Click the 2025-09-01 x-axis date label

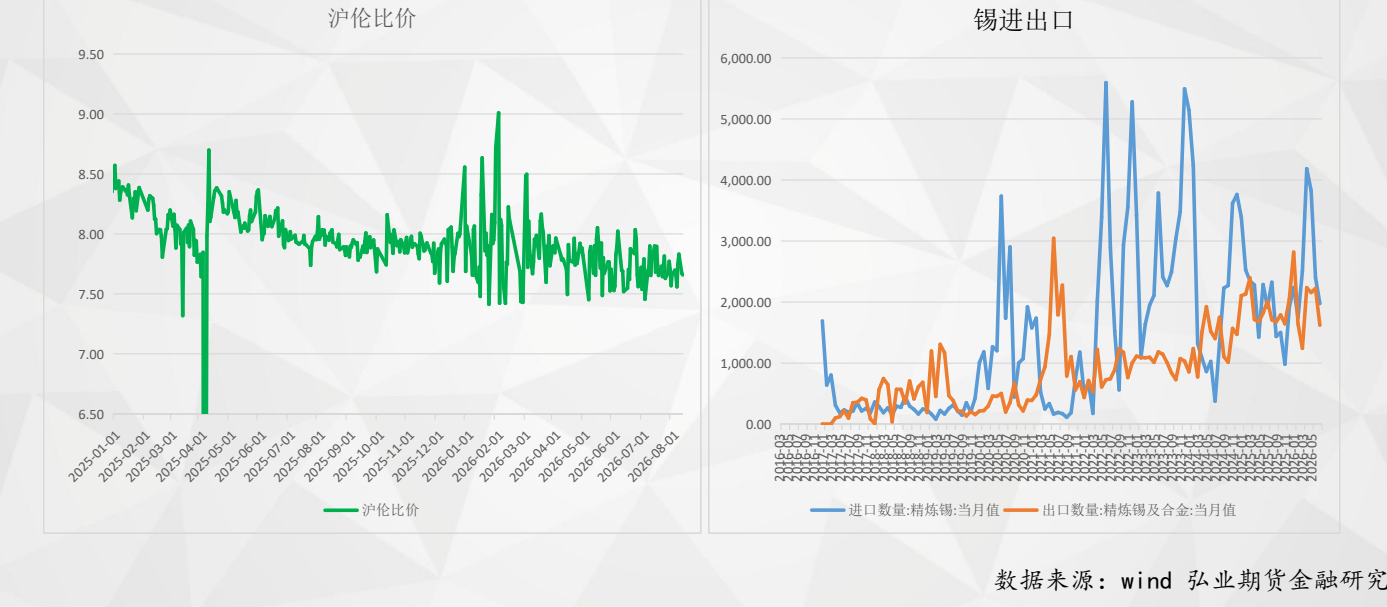[329, 458]
